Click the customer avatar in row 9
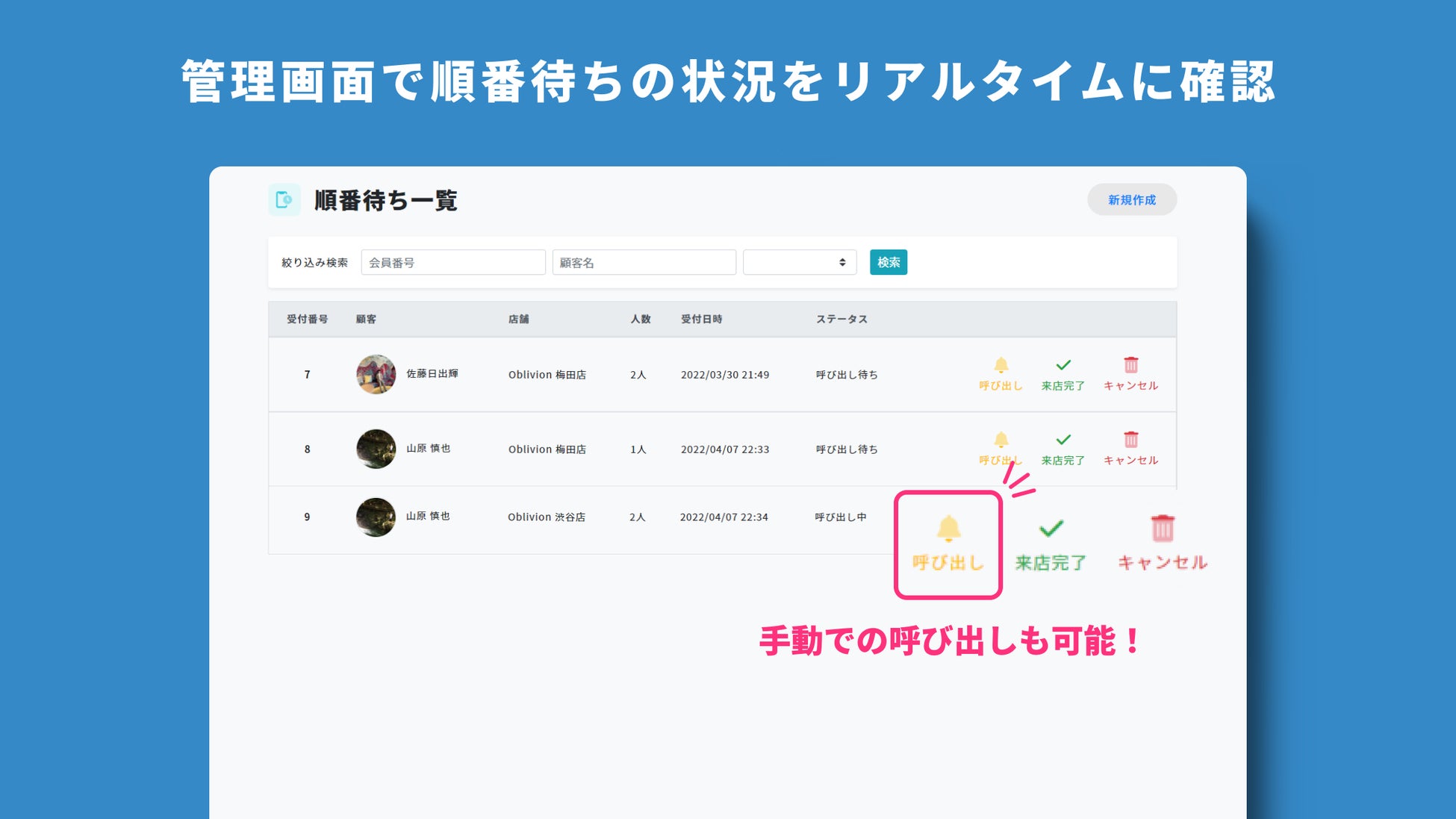1456x819 pixels. point(376,517)
